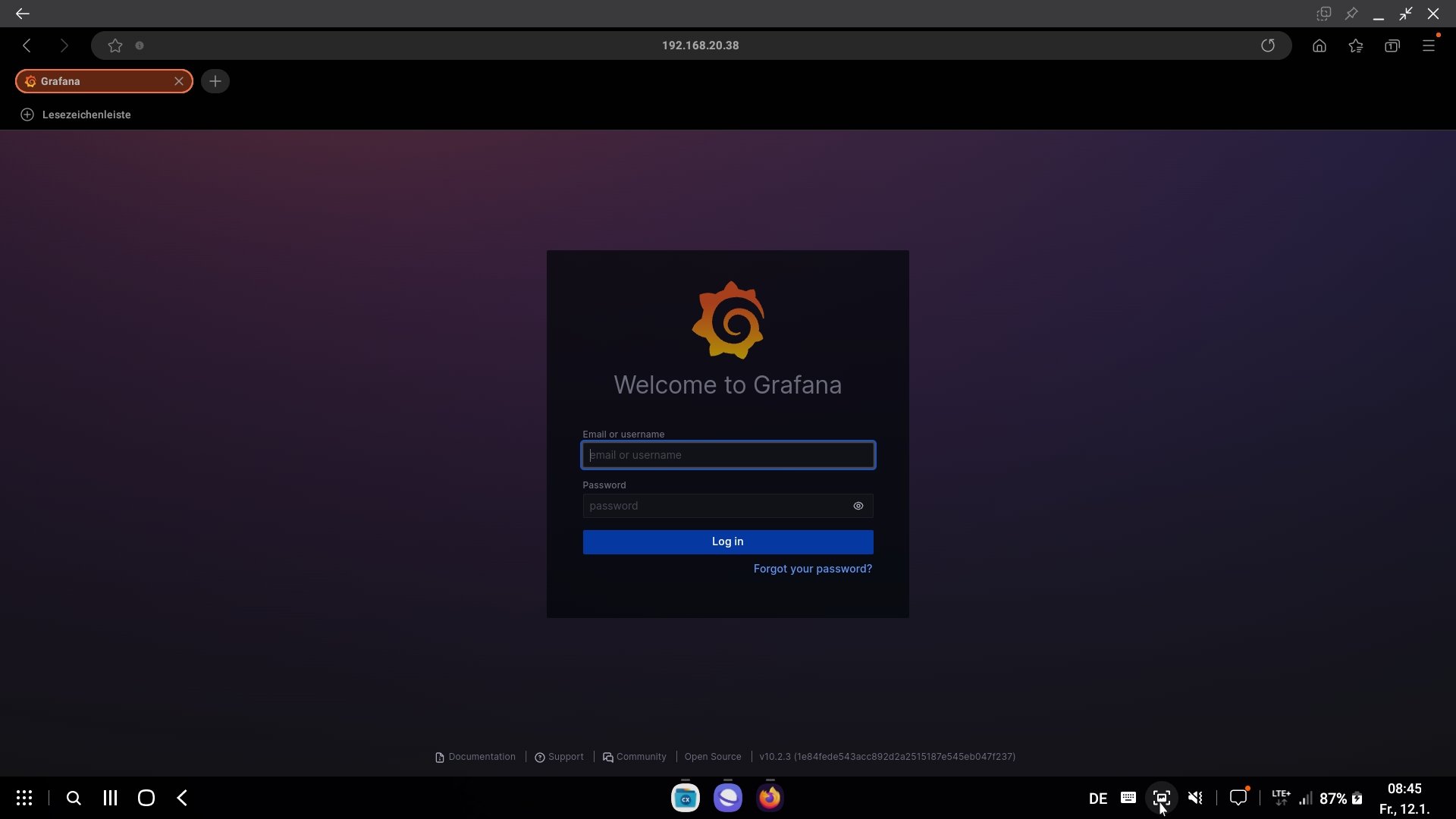Click into the Password field
The image size is (1456, 819).
713,506
